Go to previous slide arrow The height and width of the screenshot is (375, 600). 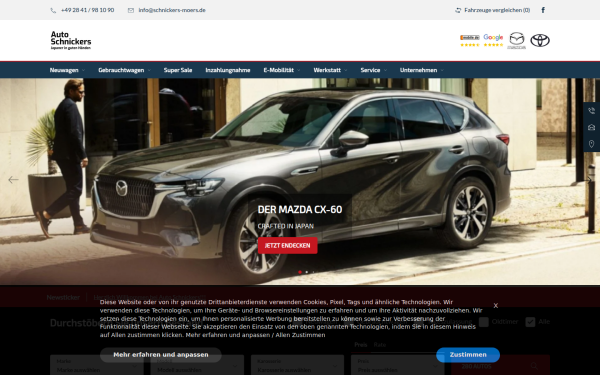[x=13, y=179]
